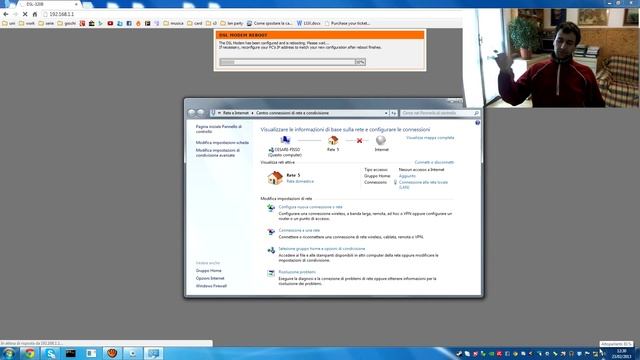This screenshot has width=640, height=360.
Task: Click the Internet globe icon in map
Action: click(381, 140)
